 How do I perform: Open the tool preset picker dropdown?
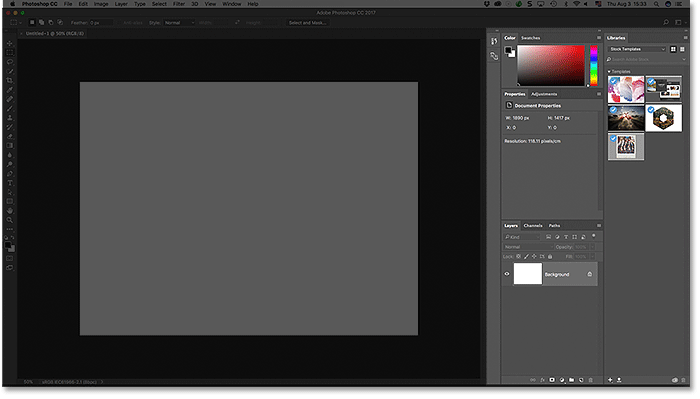(x=16, y=23)
